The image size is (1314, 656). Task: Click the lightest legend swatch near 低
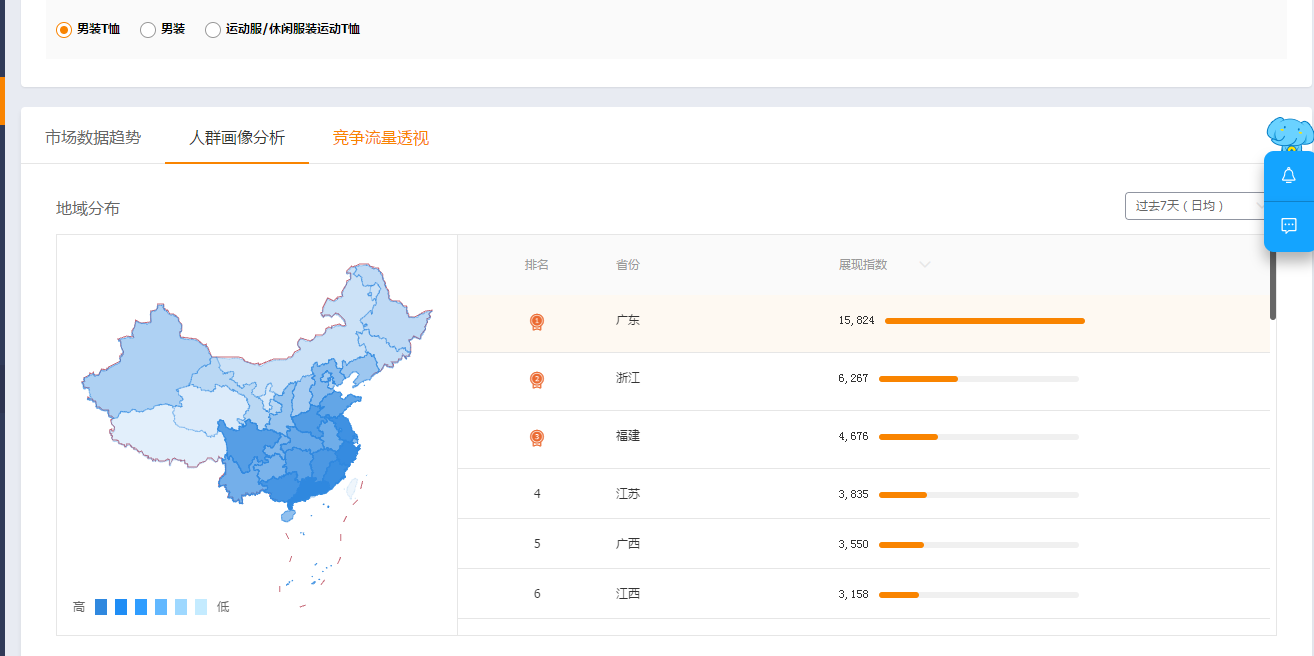(x=201, y=607)
